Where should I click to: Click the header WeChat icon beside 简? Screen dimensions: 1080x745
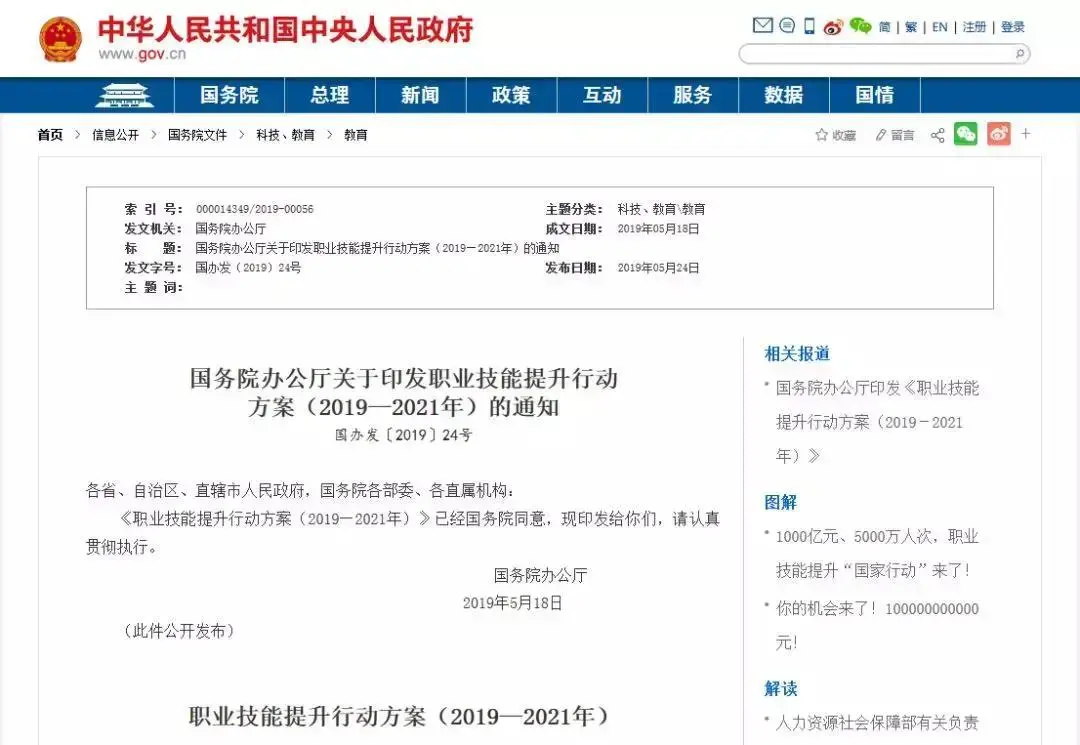click(x=860, y=26)
